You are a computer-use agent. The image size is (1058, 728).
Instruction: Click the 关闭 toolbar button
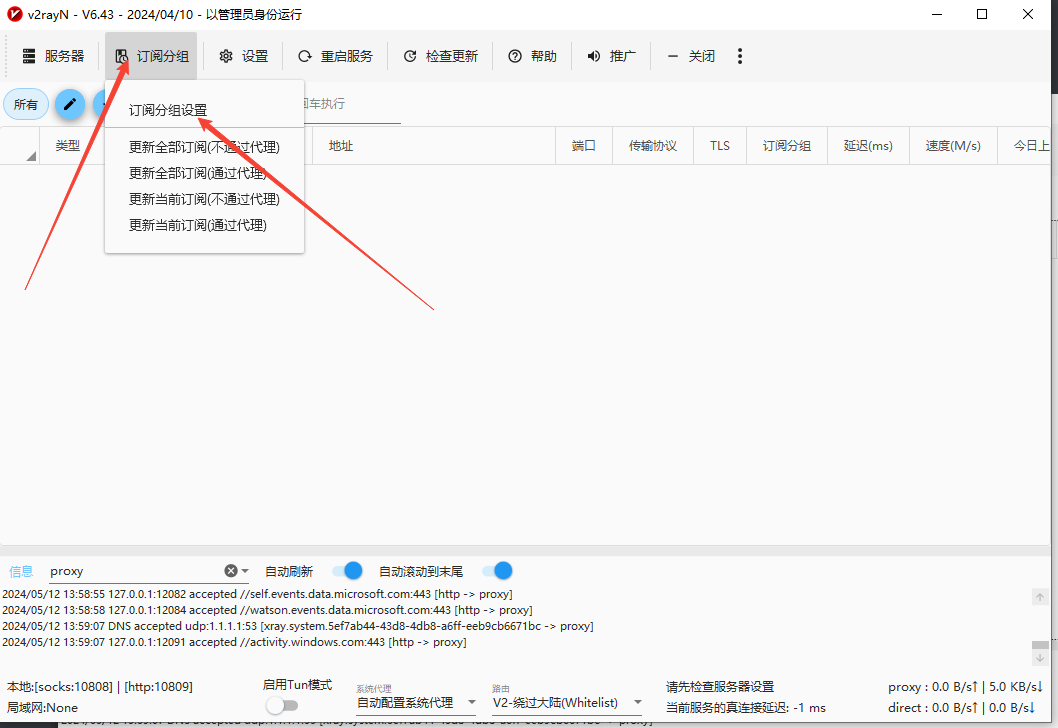pyautogui.click(x=691, y=56)
